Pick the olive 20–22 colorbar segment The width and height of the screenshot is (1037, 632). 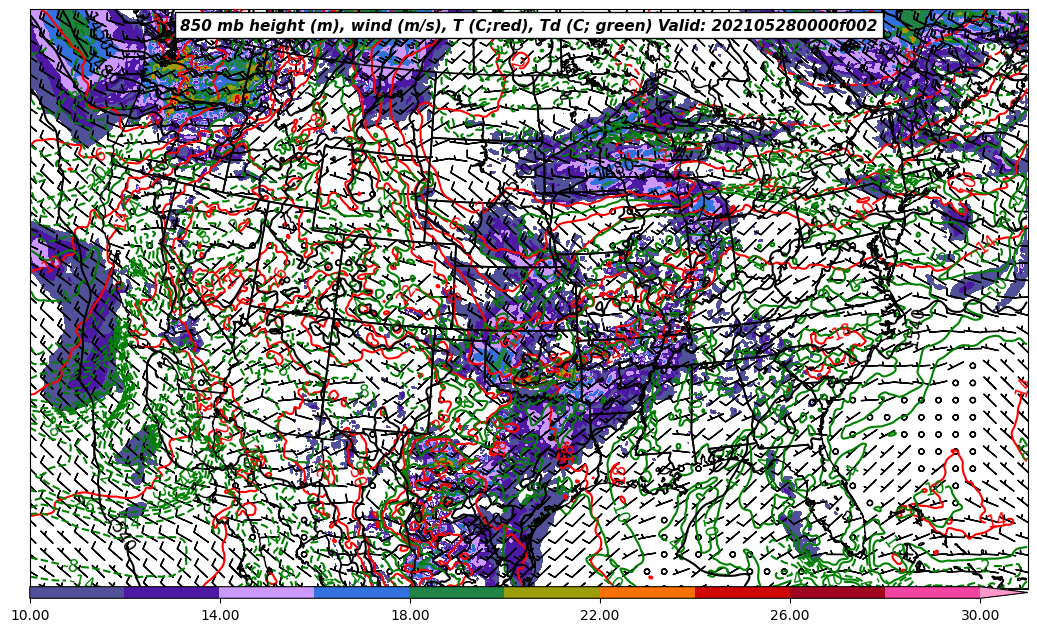coord(552,592)
